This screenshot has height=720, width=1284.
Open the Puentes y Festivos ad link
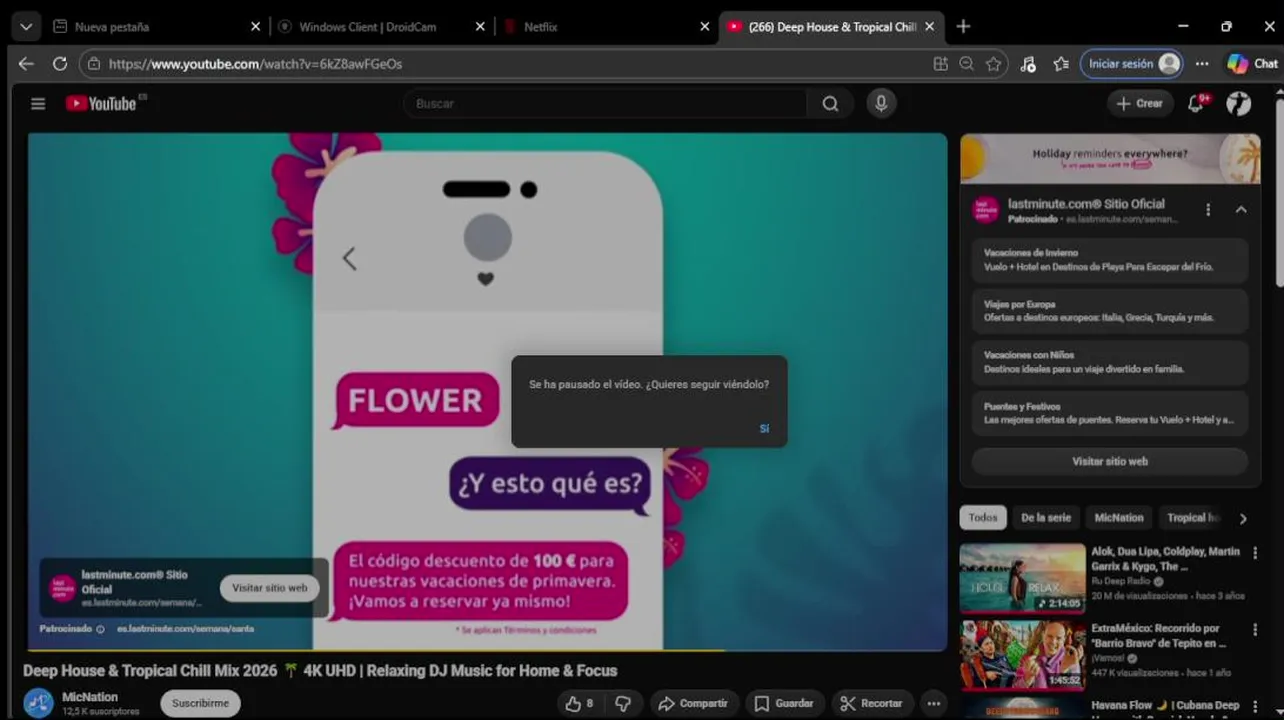pos(1110,413)
